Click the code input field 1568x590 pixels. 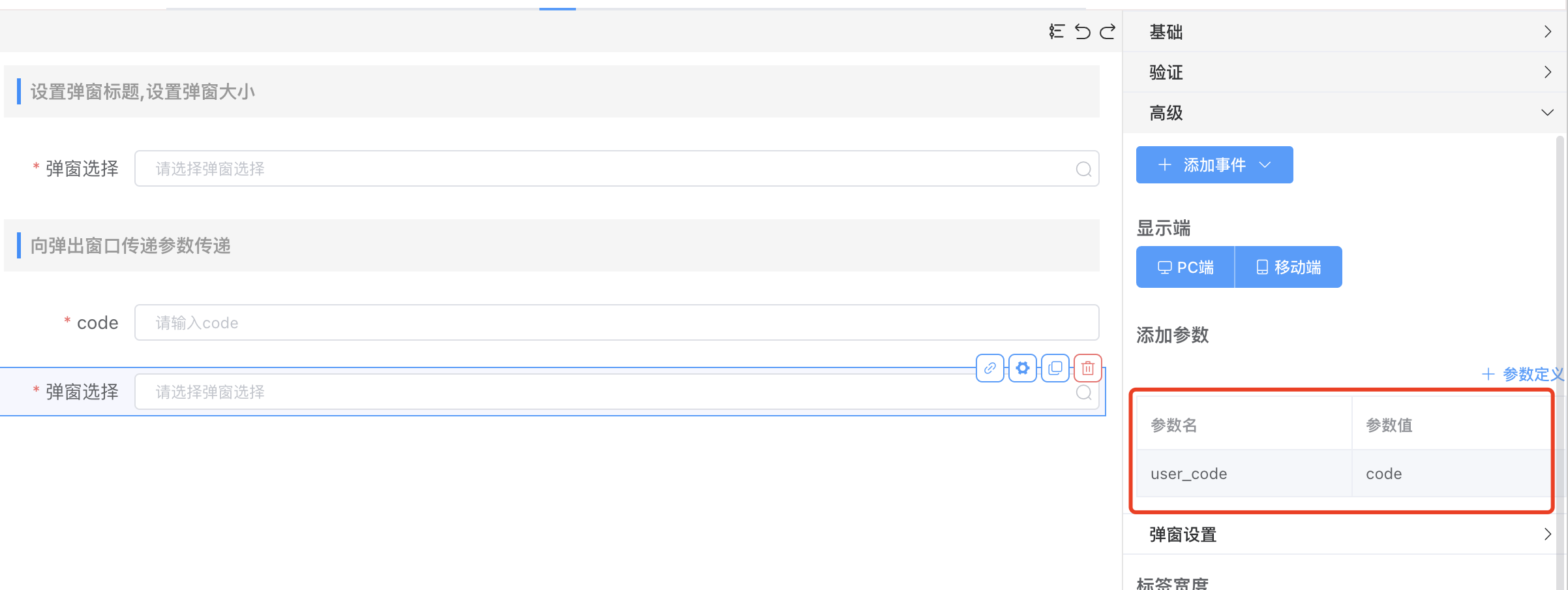coord(616,322)
